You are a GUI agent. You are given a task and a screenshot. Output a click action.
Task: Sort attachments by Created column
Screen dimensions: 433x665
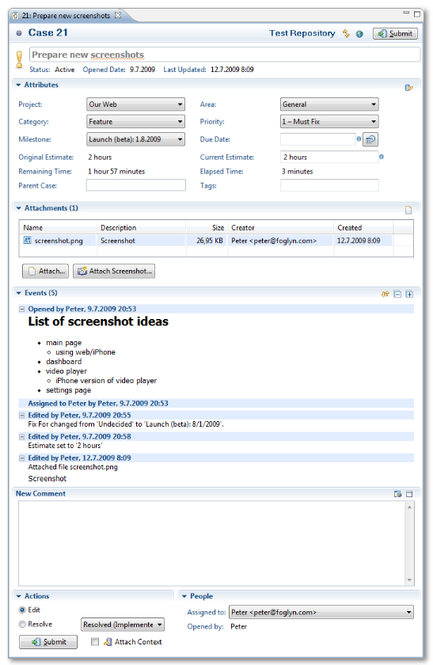[x=363, y=227]
